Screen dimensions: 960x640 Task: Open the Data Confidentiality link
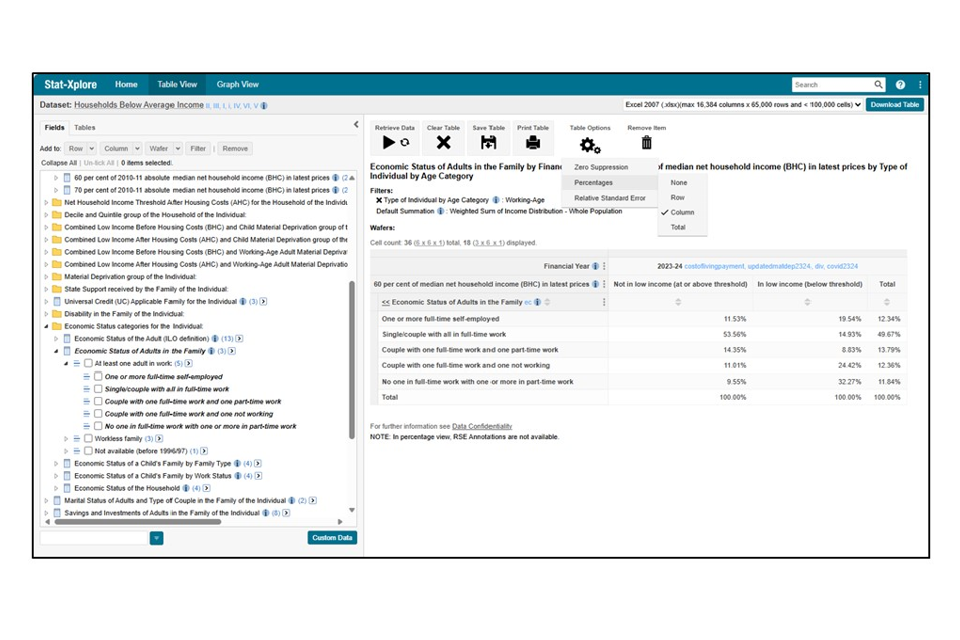pyautogui.click(x=483, y=427)
